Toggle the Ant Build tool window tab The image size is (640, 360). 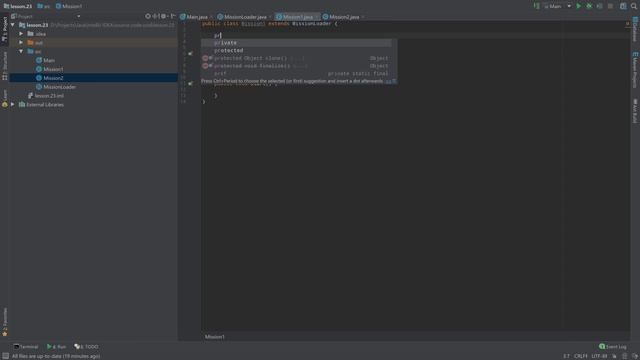coord(635,111)
